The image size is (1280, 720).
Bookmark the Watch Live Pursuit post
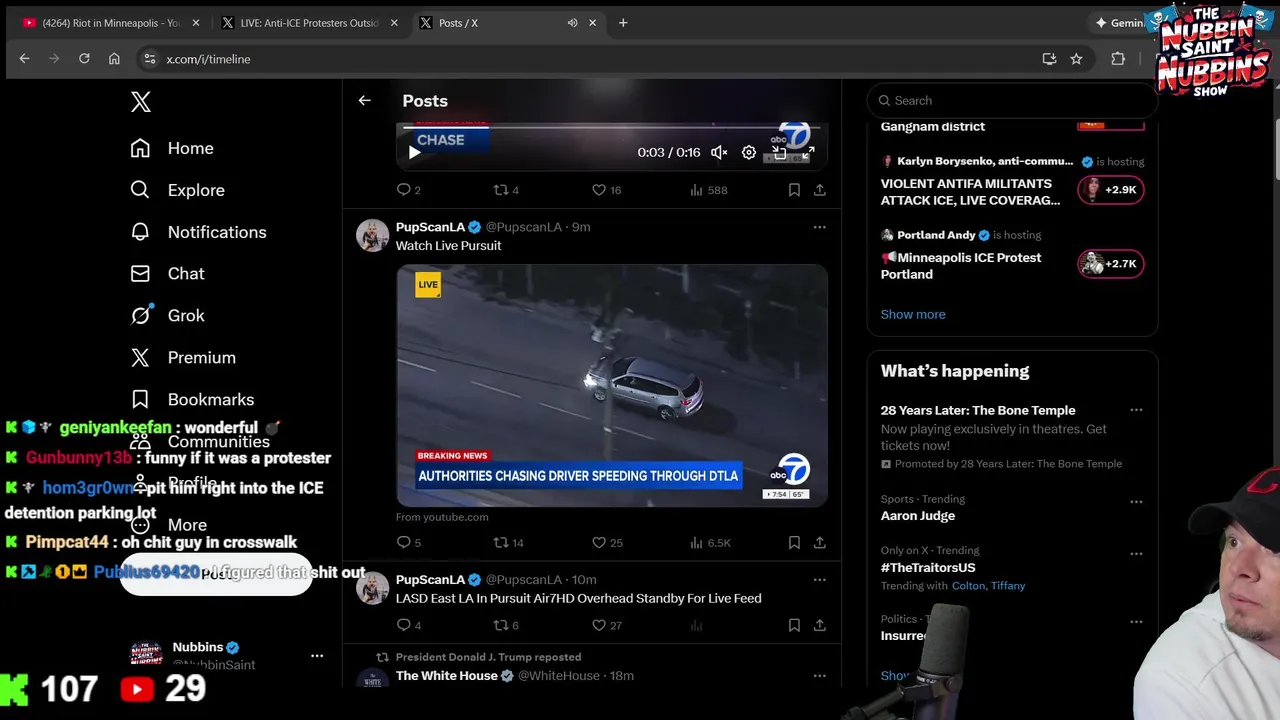point(794,543)
